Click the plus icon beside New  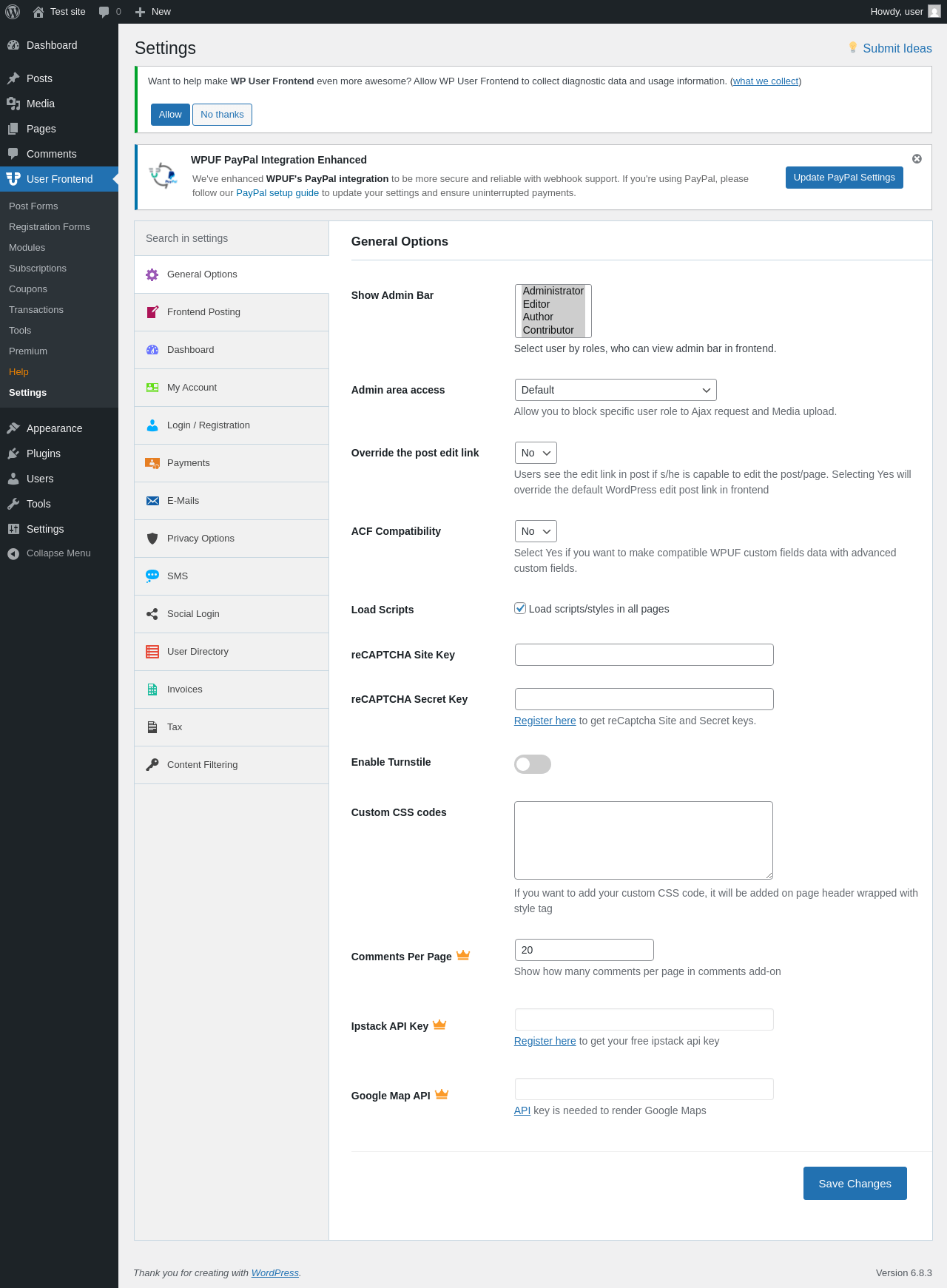[140, 12]
